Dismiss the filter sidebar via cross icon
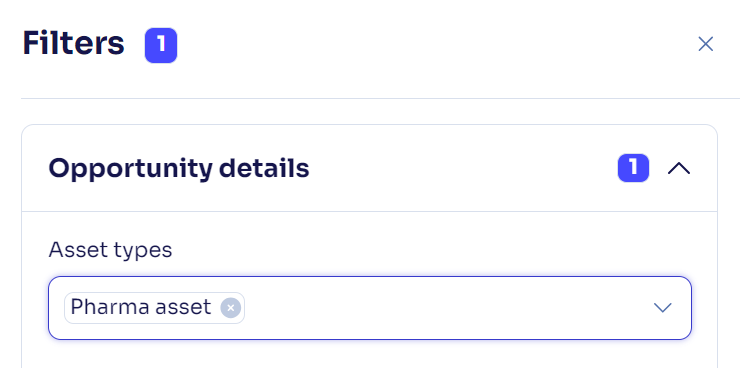 point(705,44)
